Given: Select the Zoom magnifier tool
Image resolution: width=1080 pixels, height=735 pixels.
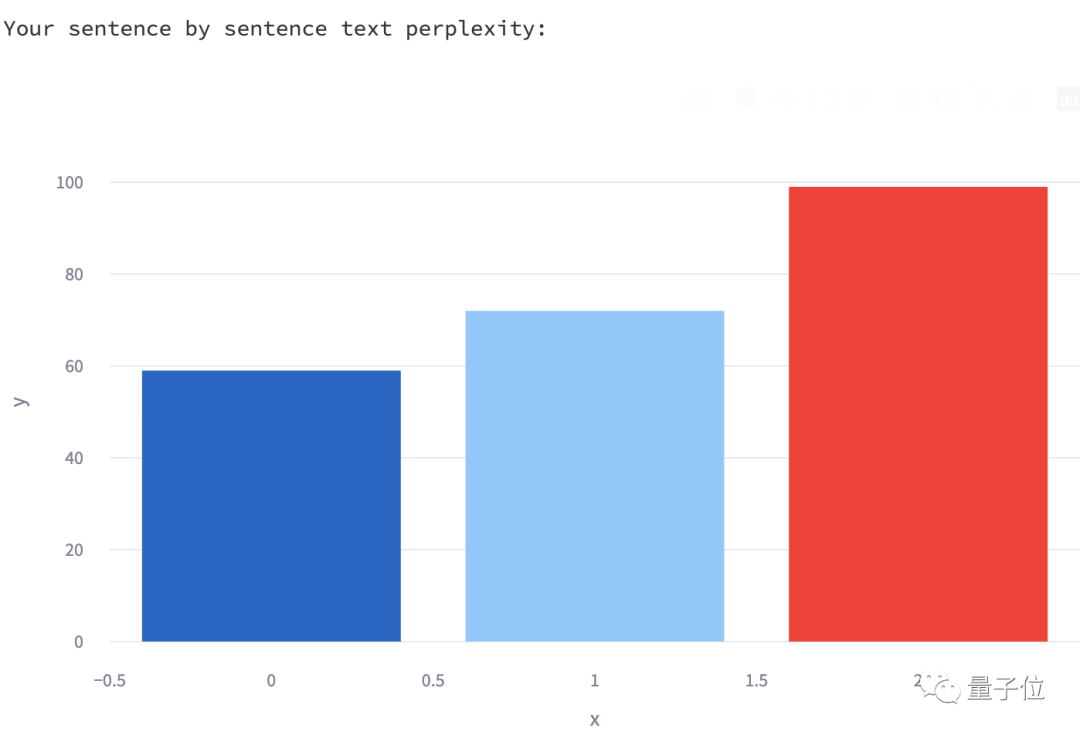Looking at the screenshot, I should tap(747, 98).
